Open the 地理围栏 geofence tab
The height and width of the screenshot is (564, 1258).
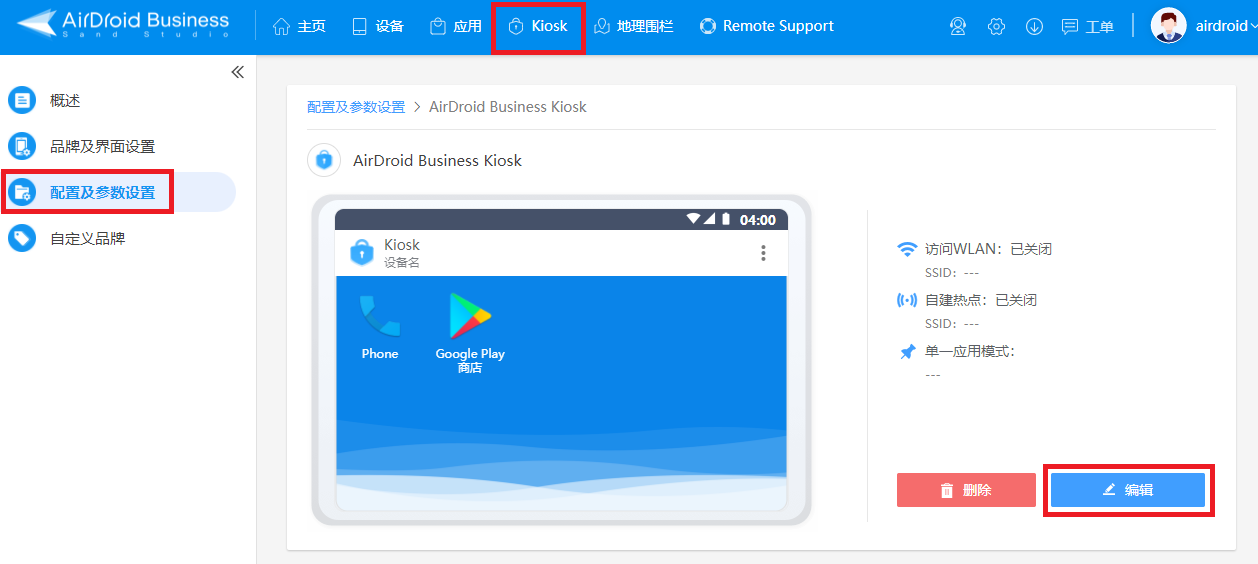pyautogui.click(x=633, y=26)
